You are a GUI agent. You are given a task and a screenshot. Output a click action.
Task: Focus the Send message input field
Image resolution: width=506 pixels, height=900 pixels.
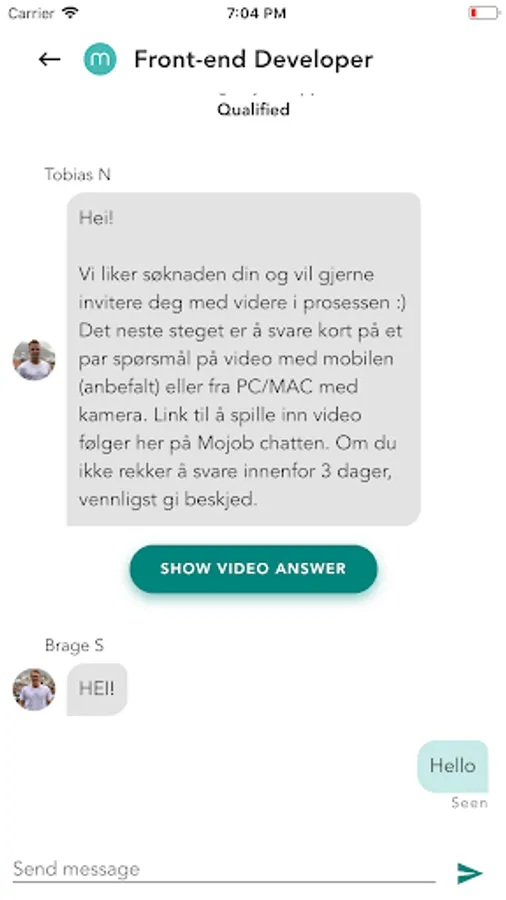(224, 869)
